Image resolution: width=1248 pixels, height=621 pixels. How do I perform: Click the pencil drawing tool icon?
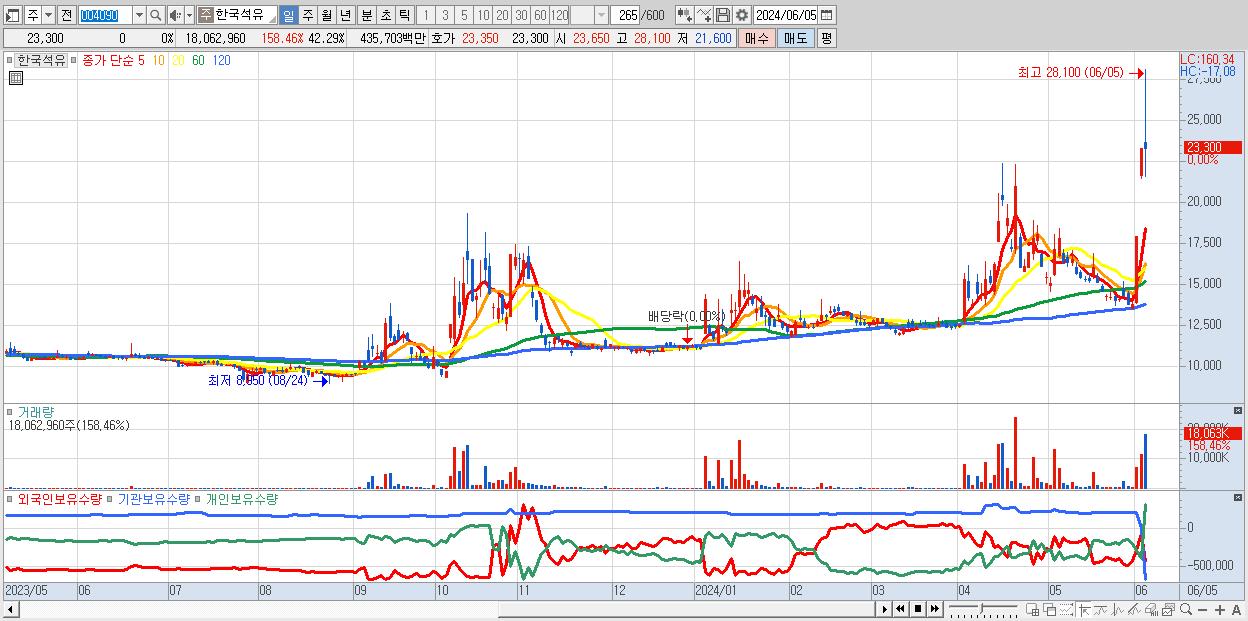pyautogui.click(x=1134, y=609)
